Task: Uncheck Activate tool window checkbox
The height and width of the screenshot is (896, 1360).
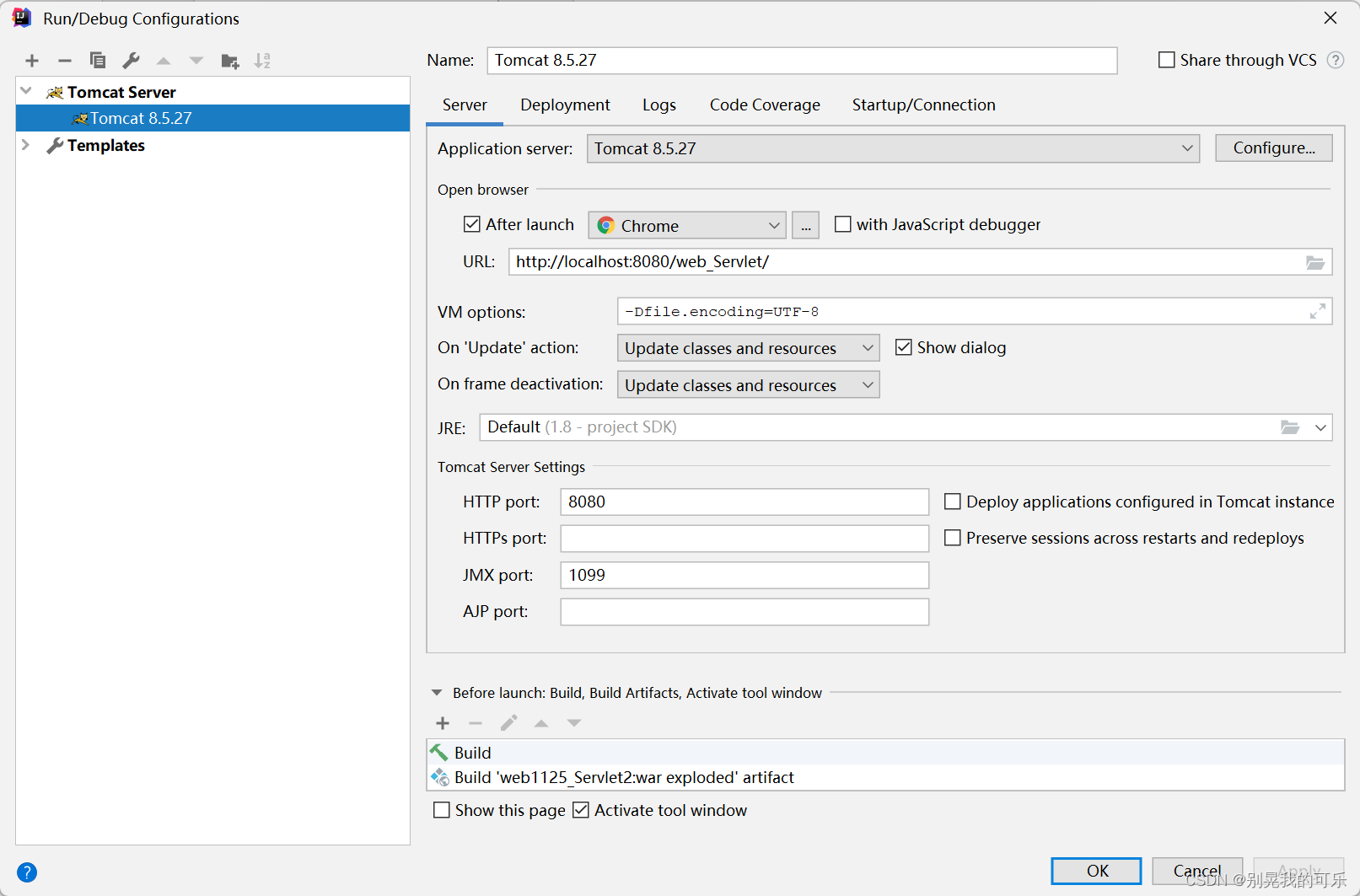Action: [x=580, y=810]
